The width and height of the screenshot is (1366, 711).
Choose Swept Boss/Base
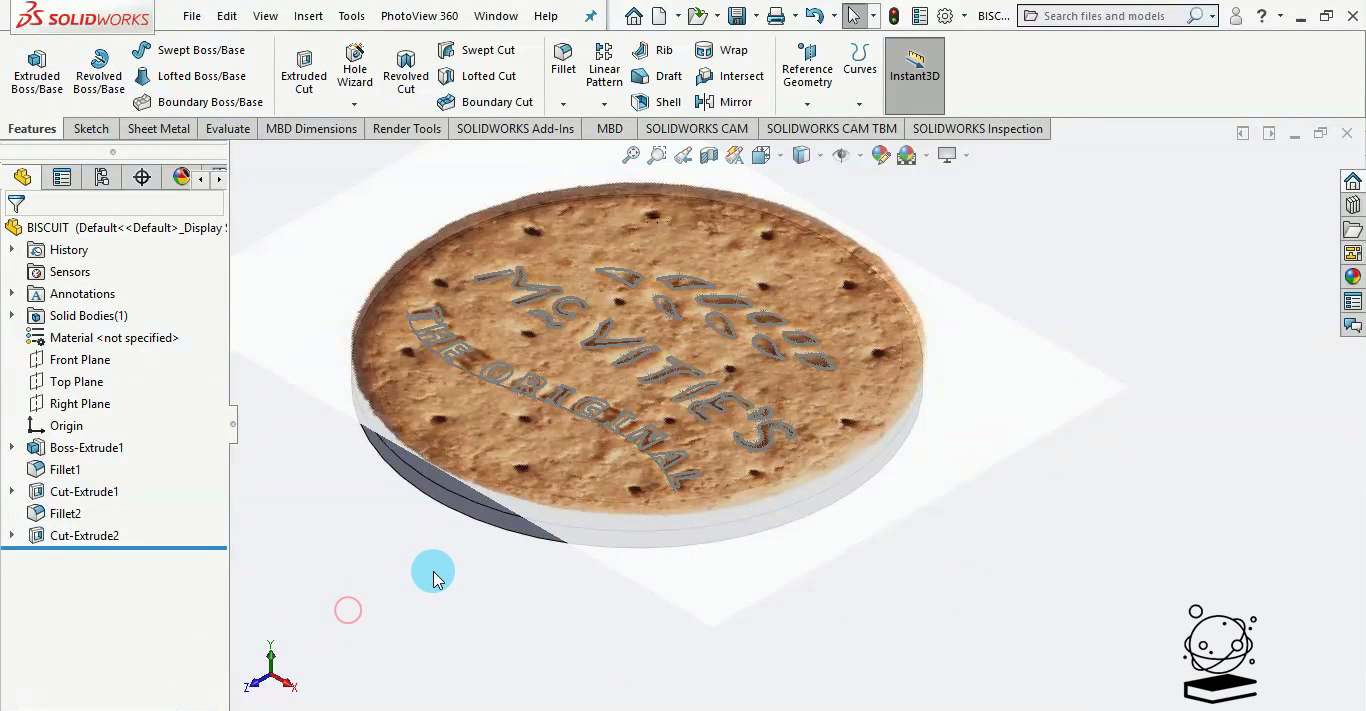coord(189,50)
